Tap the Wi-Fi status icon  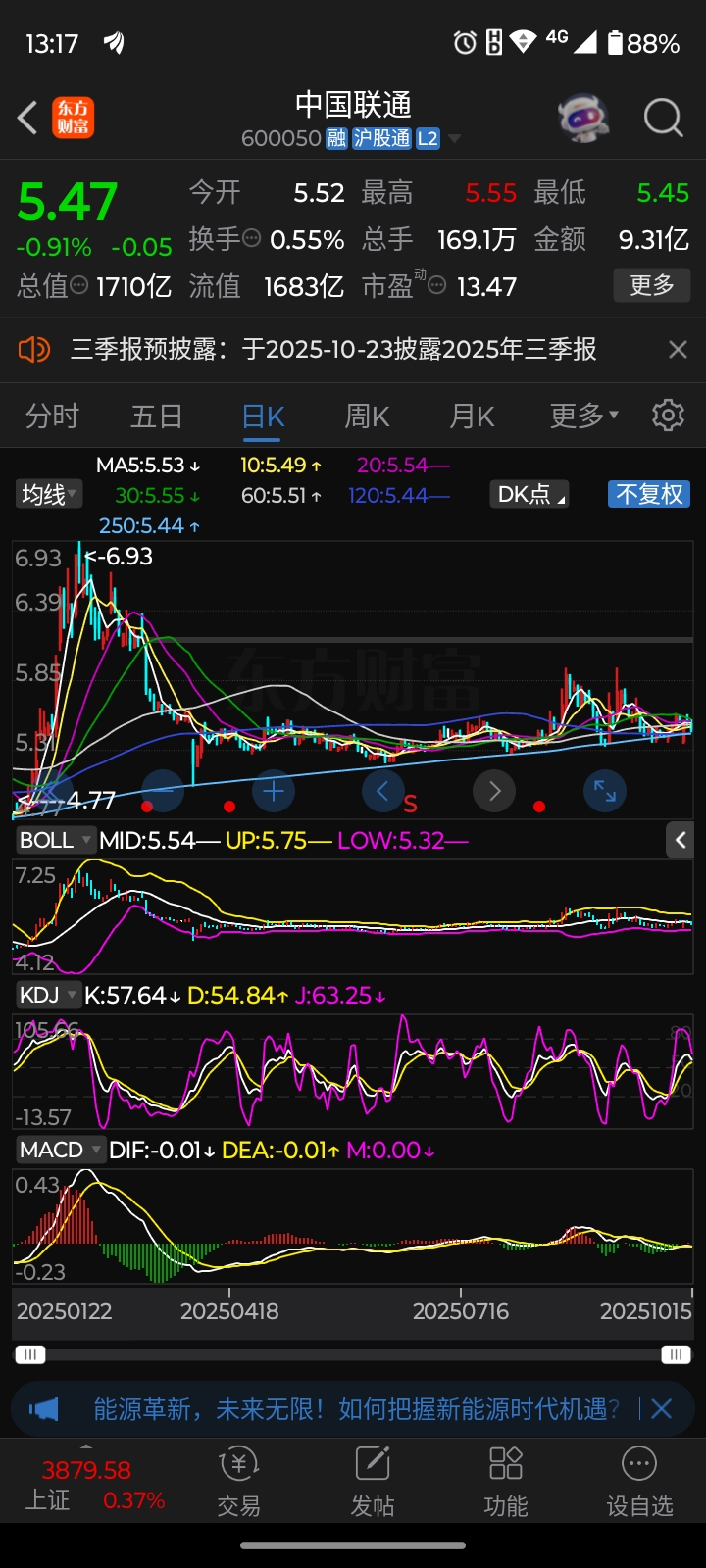[524, 42]
